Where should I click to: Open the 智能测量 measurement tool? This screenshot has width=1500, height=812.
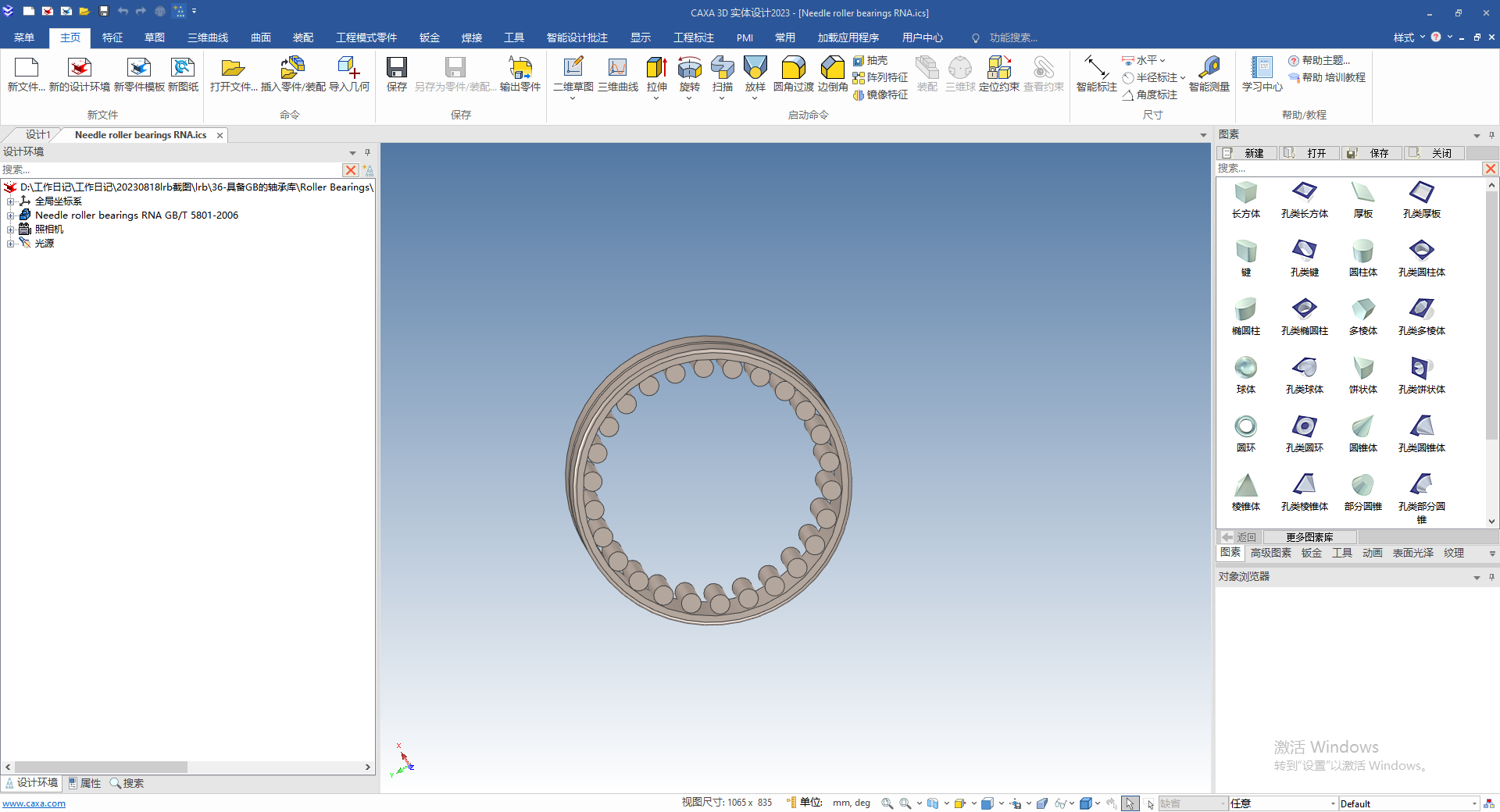[x=1209, y=69]
